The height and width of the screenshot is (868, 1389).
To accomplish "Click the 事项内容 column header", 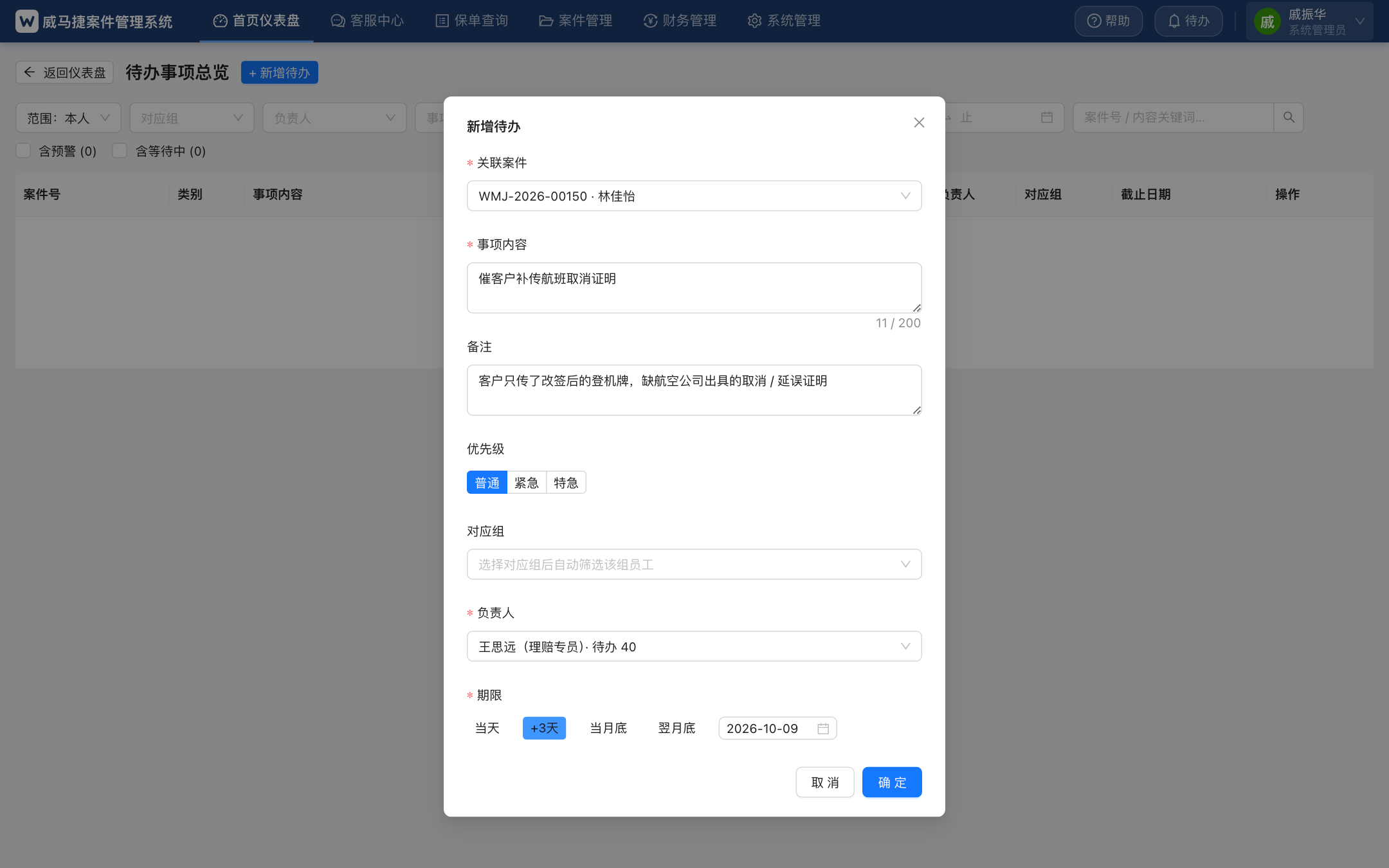I will point(277,194).
